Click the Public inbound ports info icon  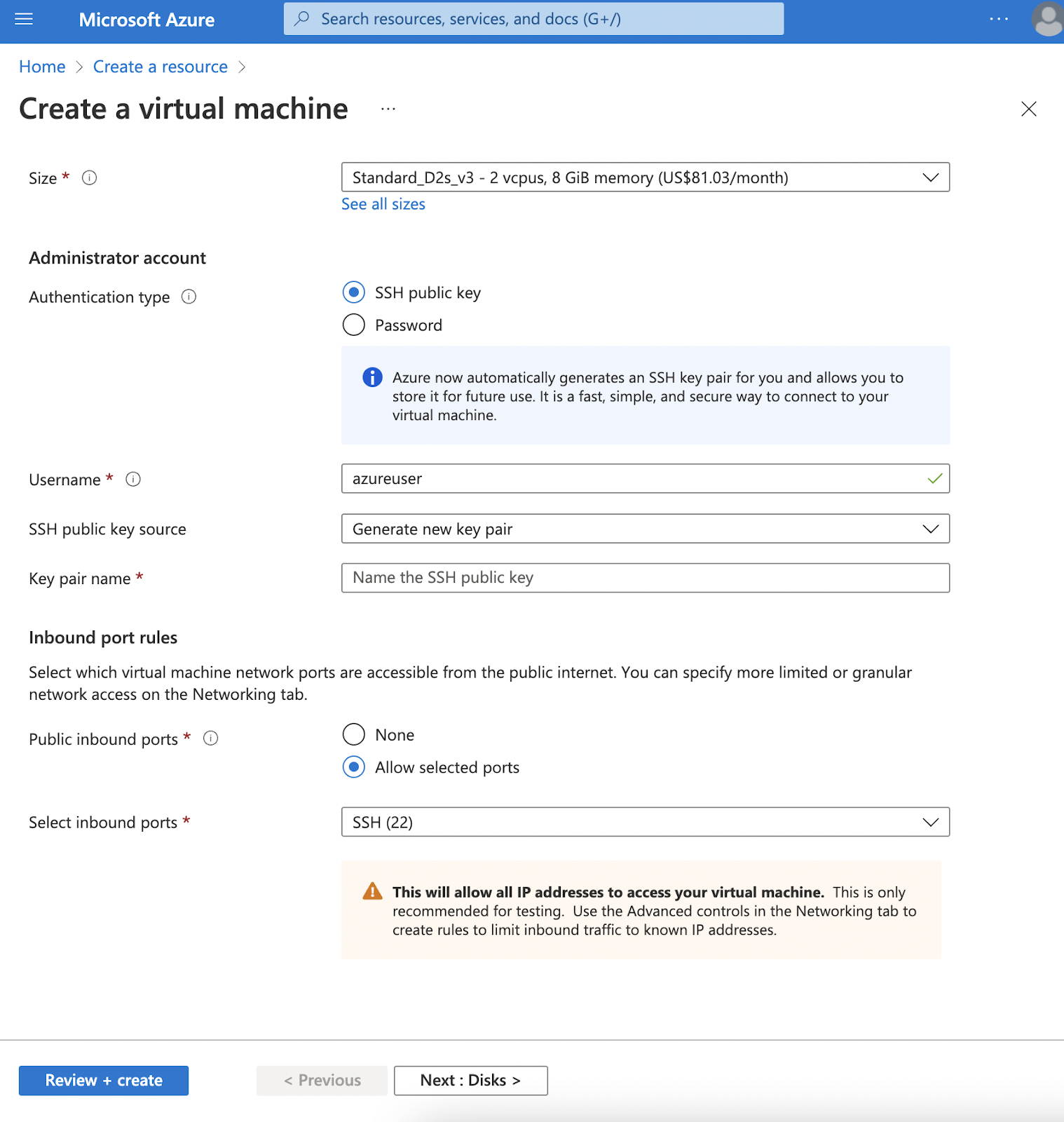[210, 738]
